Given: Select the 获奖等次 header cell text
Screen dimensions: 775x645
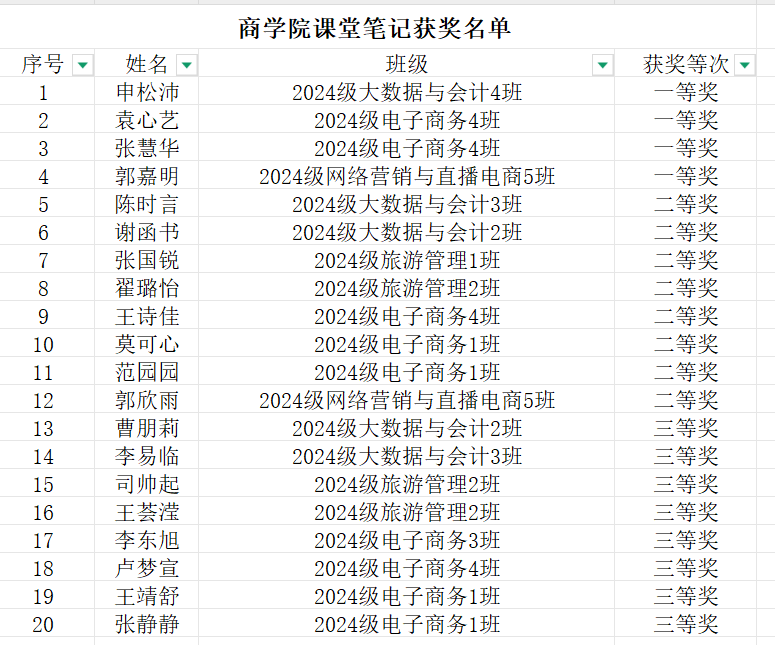Looking at the screenshot, I should click(686, 65).
